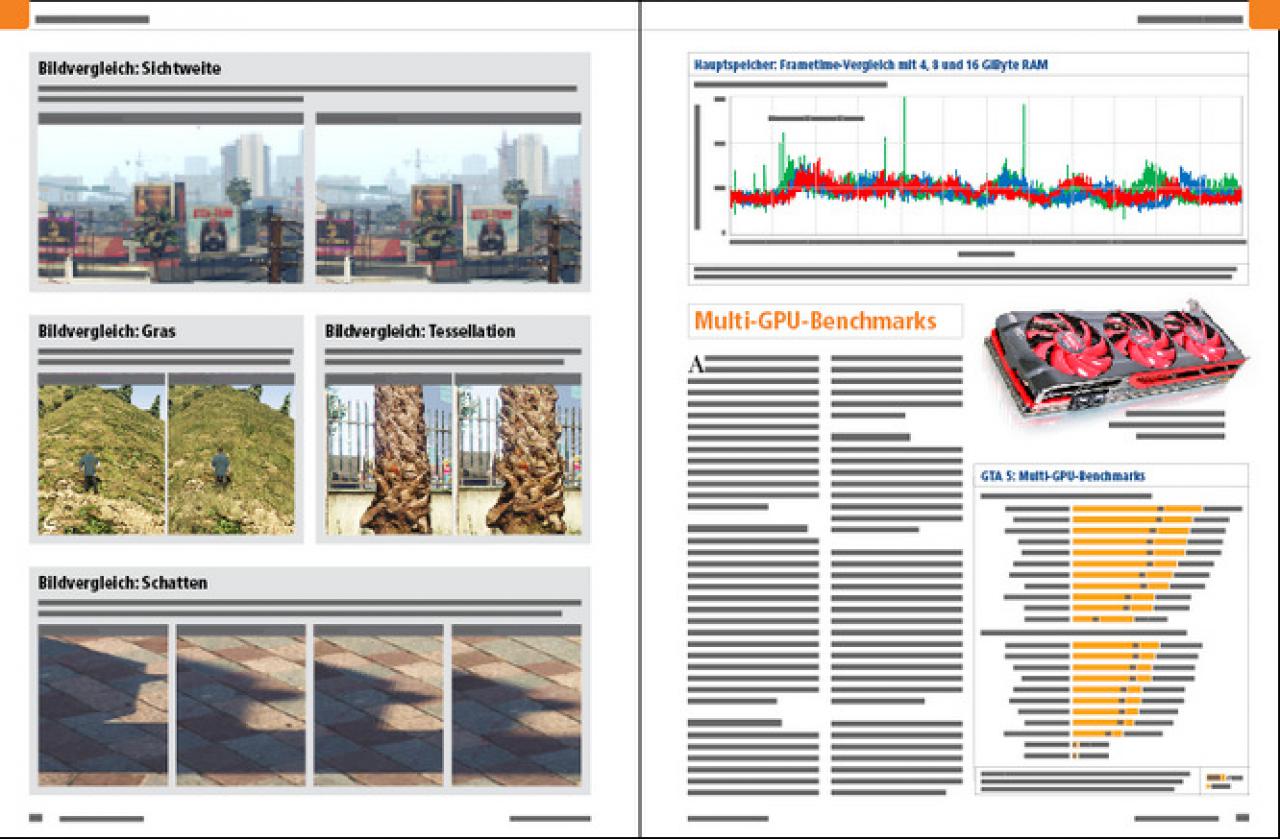The image size is (1280, 839).
Task: Click the 'Bildvergleich: Tessellation' heading
Action: click(420, 331)
